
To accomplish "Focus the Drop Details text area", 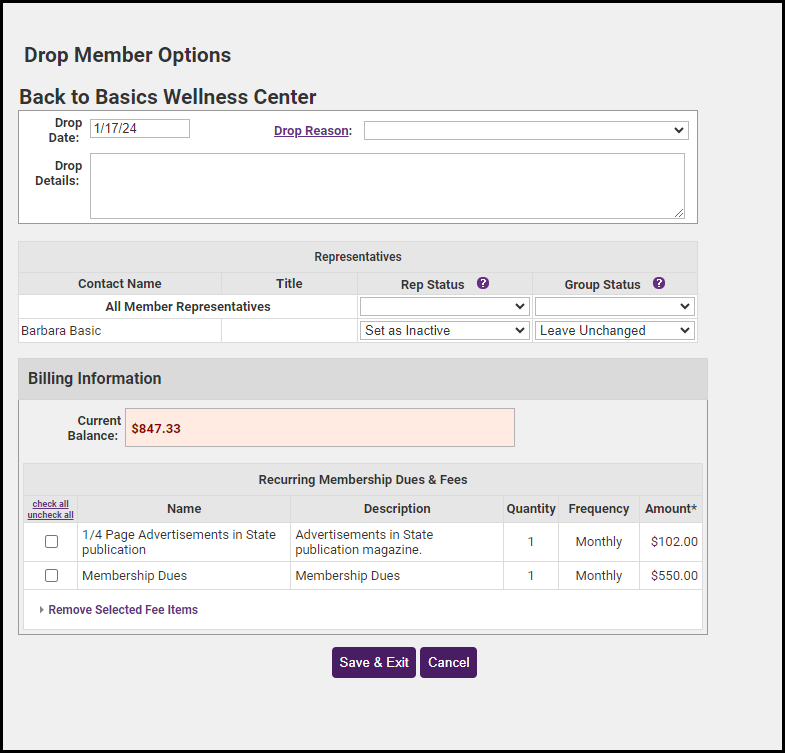I will [386, 185].
